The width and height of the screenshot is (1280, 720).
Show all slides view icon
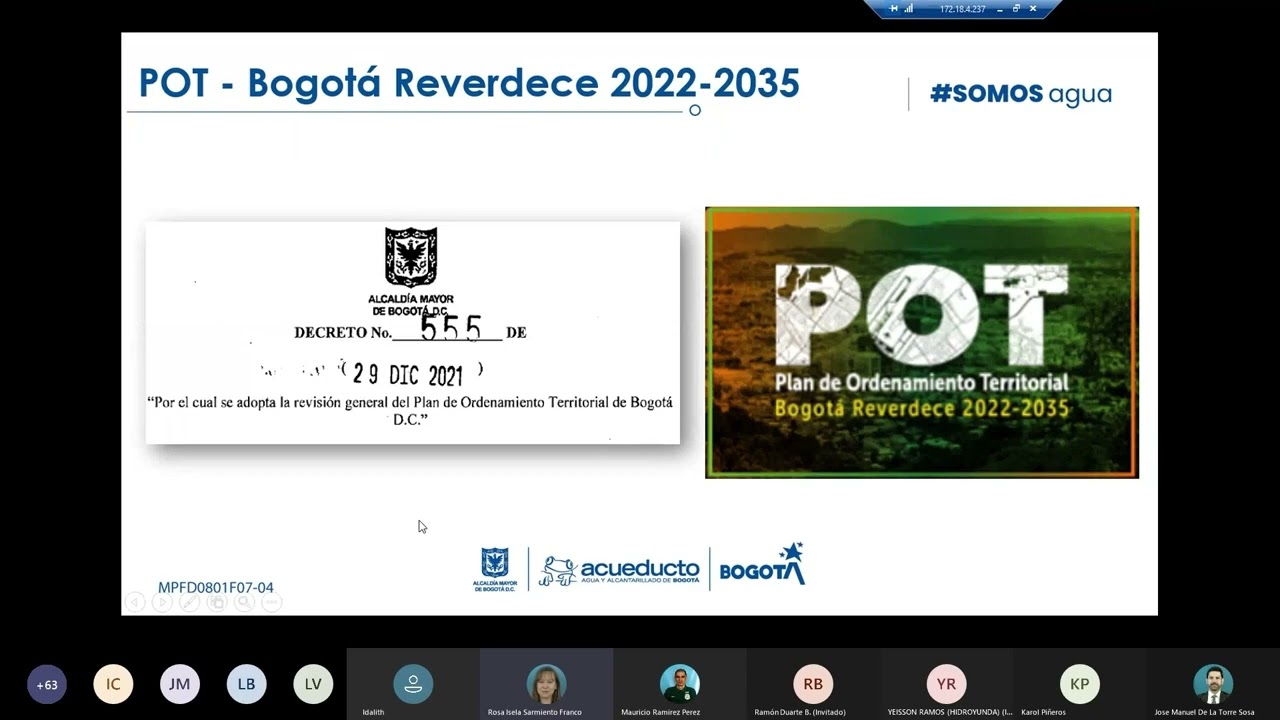pyautogui.click(x=217, y=602)
